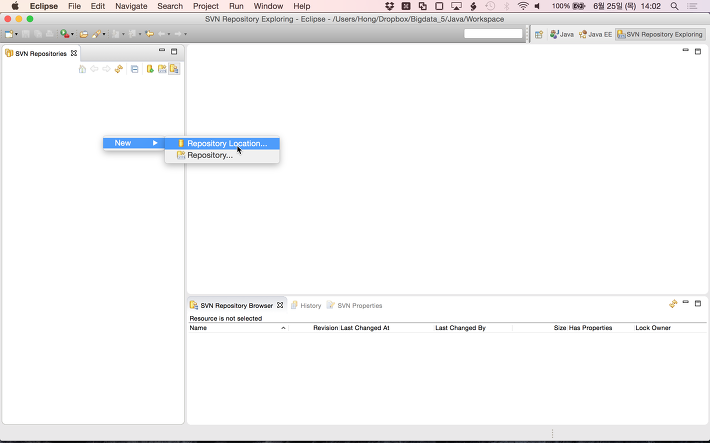Minimize the SVN Repository Browser panel
The image size is (710, 443).
[x=686, y=302]
